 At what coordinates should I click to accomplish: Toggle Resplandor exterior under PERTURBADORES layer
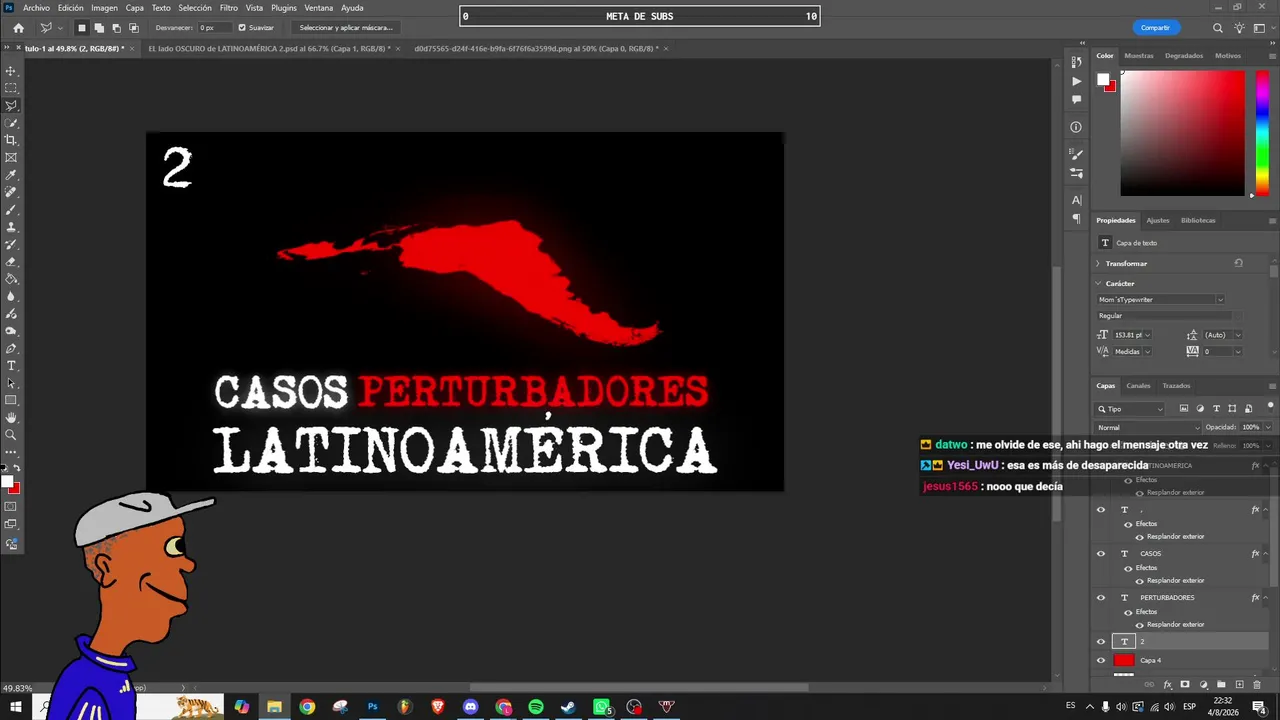[1139, 625]
